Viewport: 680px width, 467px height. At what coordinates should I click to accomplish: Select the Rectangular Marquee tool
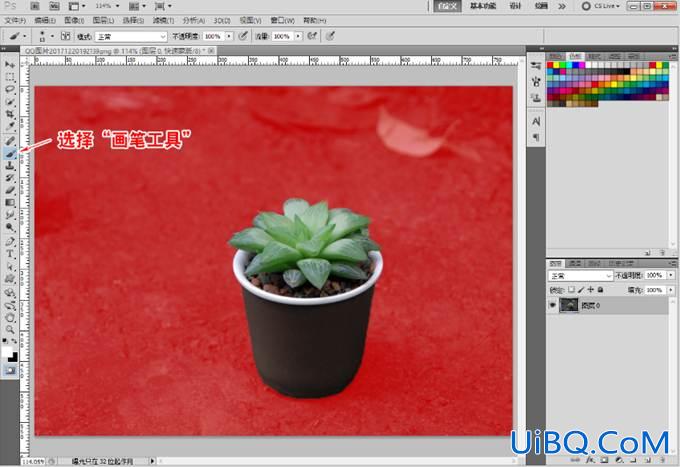click(x=10, y=77)
